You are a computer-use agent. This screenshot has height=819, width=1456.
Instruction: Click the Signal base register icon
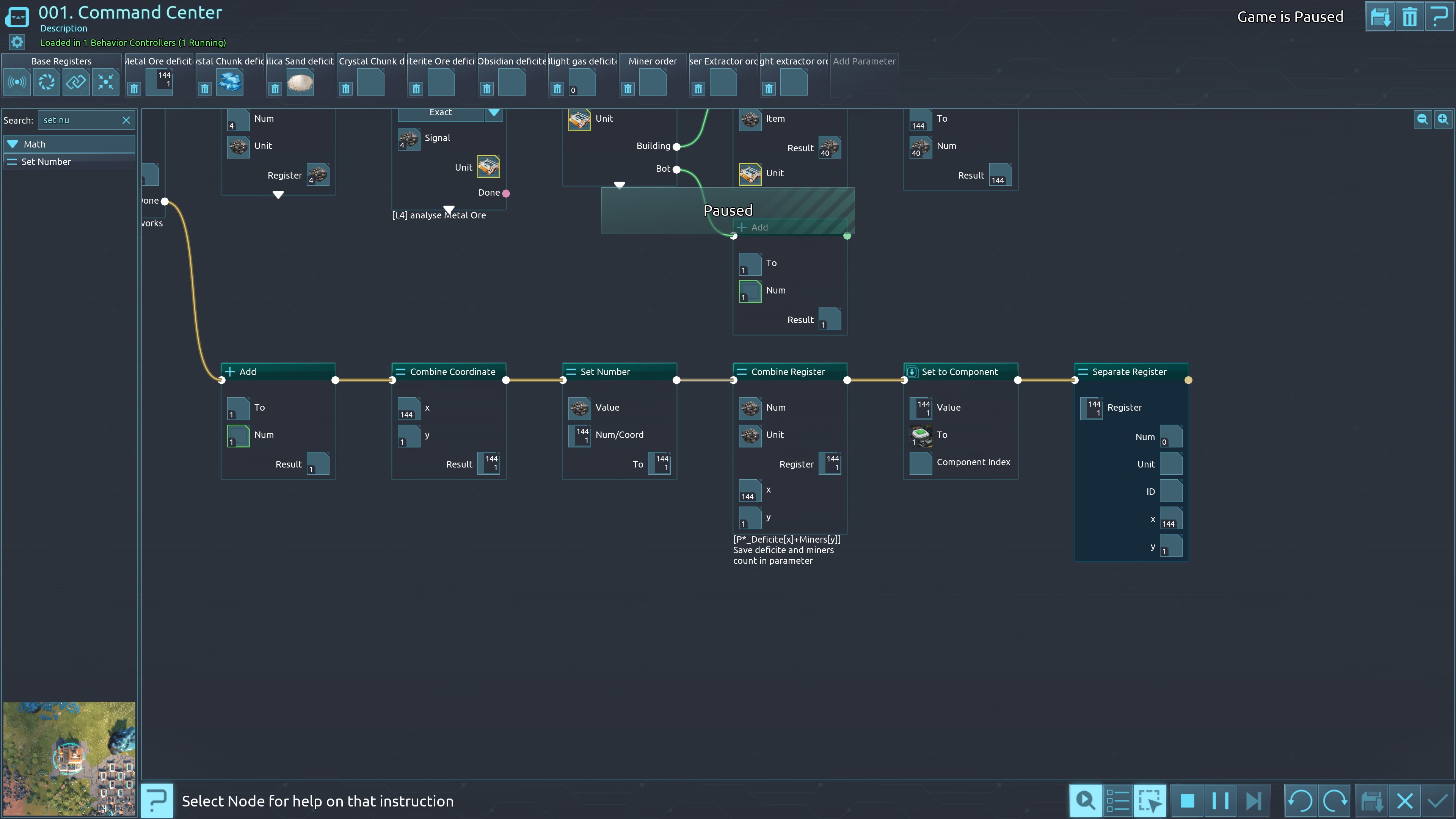click(x=17, y=83)
